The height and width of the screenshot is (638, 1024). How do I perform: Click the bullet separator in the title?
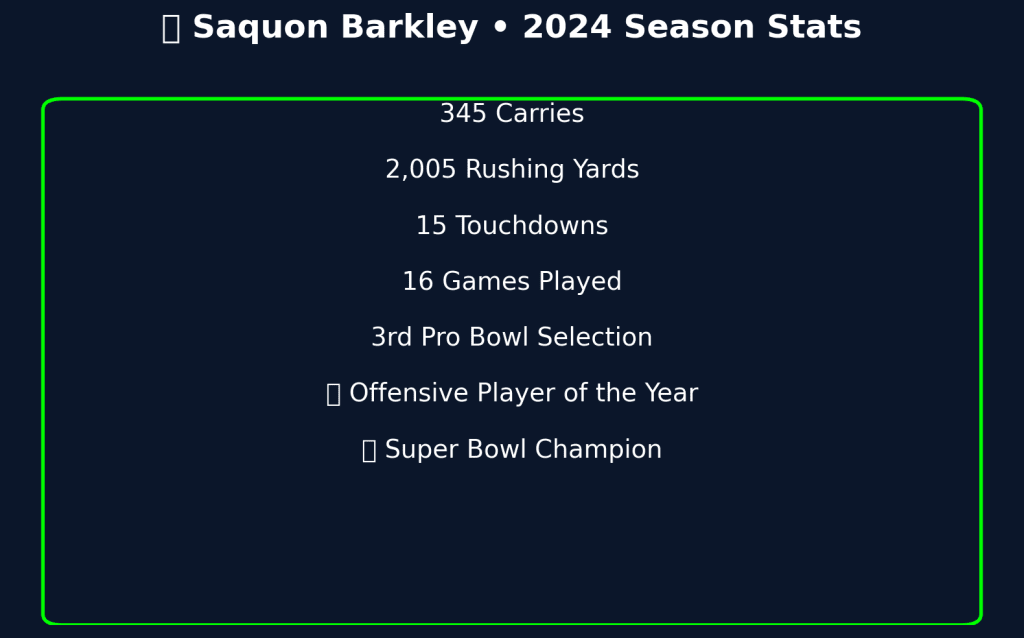[500, 29]
